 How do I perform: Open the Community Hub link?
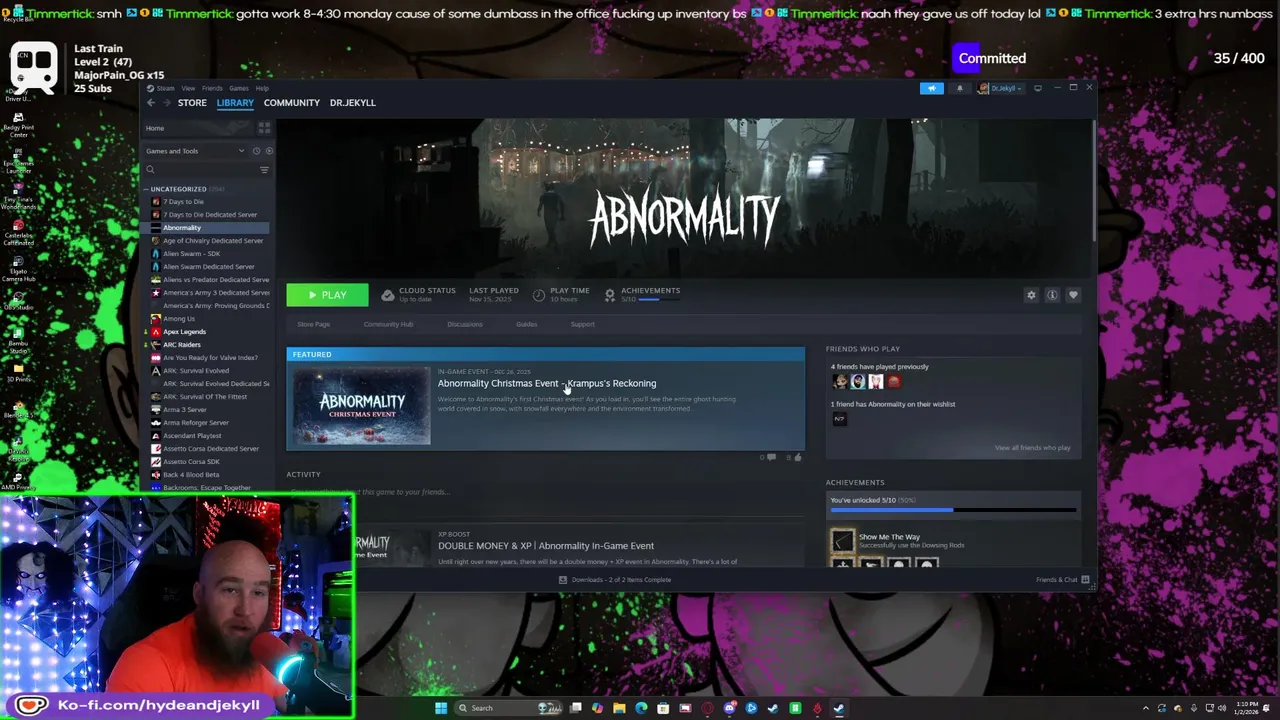(388, 324)
